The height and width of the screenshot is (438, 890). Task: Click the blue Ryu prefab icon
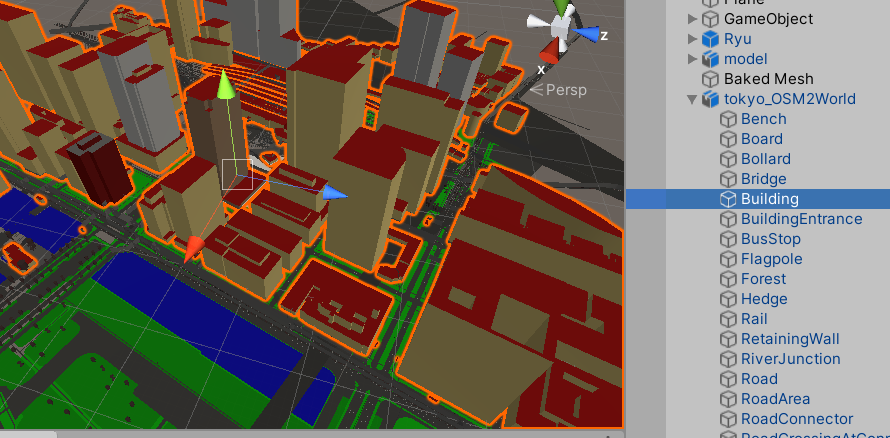point(710,39)
